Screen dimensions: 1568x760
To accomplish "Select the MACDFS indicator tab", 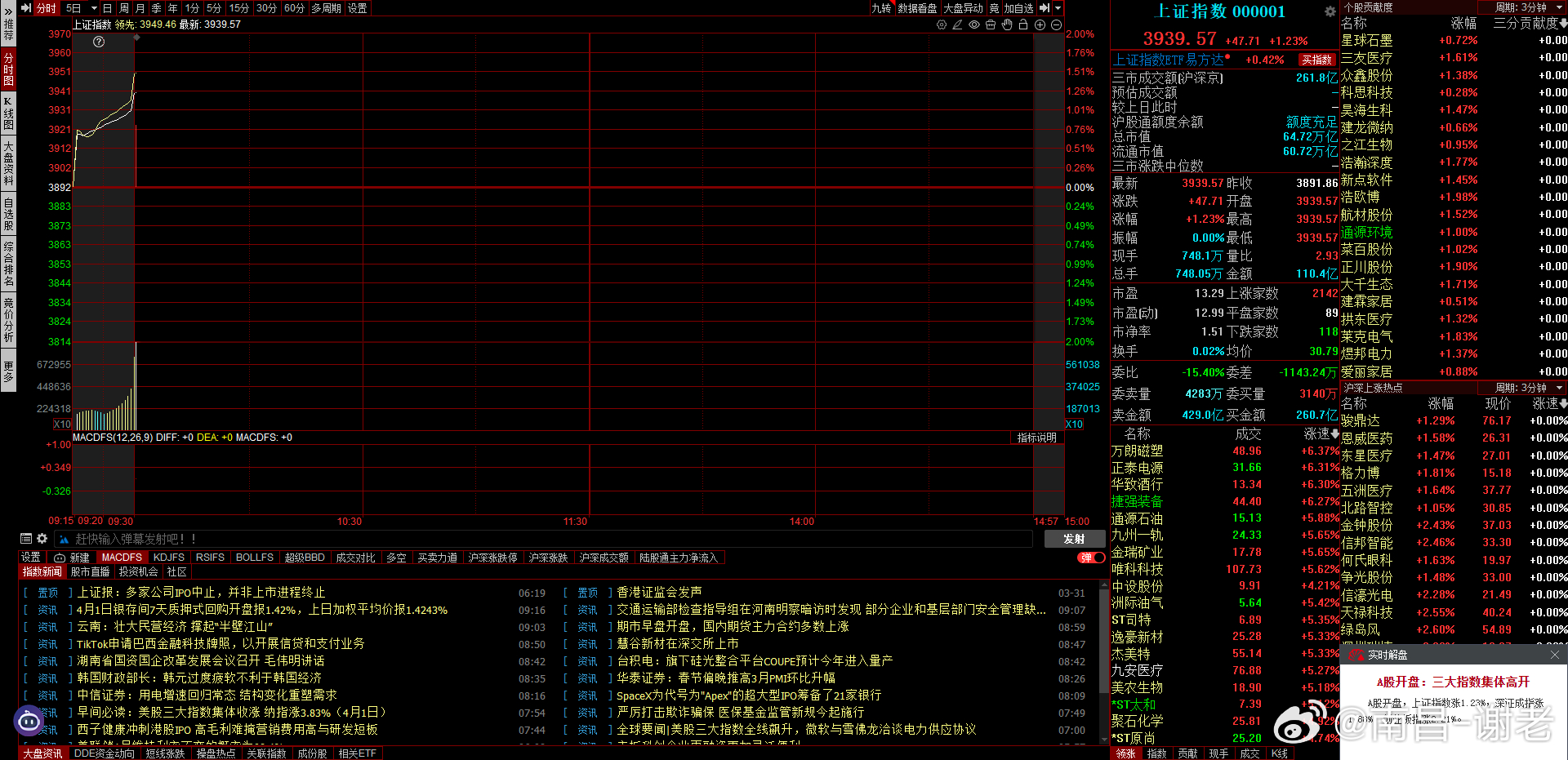I will 122,558.
